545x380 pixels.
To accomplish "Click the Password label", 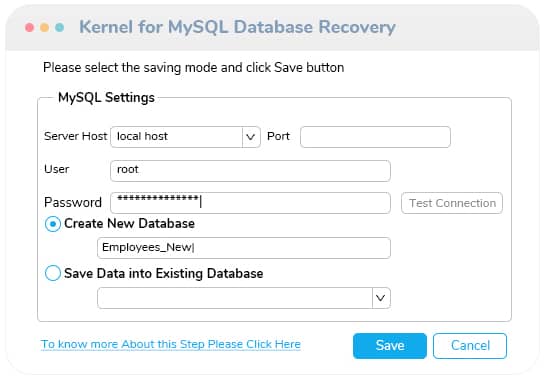I will coord(73,202).
